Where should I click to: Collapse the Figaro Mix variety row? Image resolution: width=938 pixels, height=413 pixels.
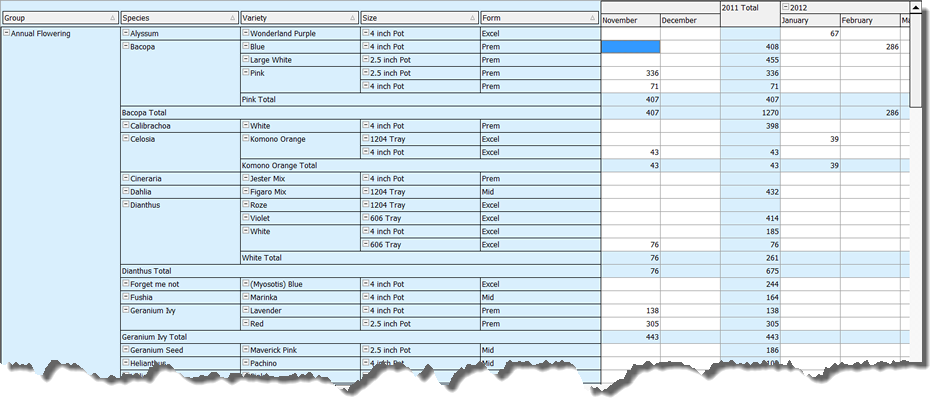coord(246,192)
